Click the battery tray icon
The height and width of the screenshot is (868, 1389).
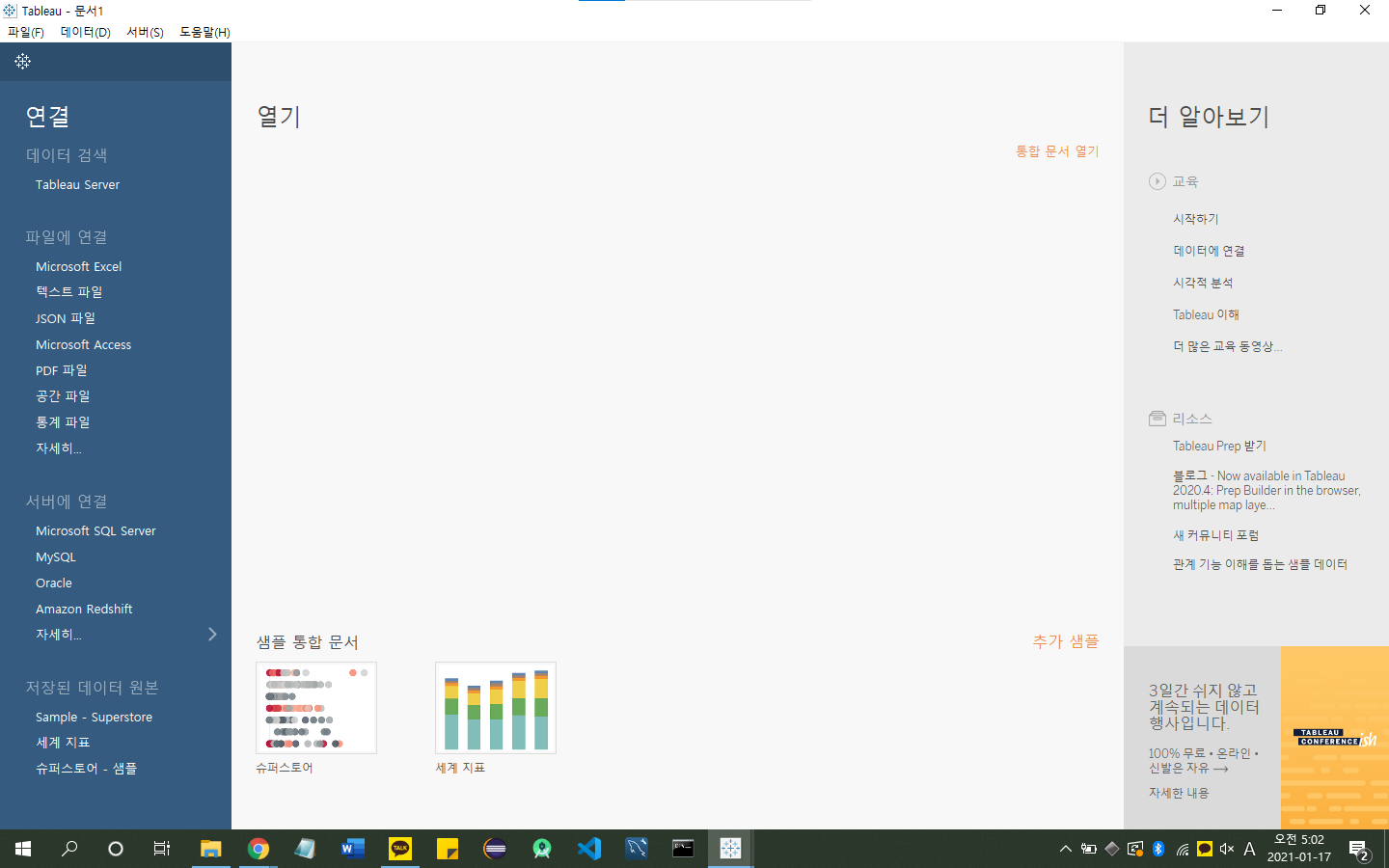[1089, 849]
